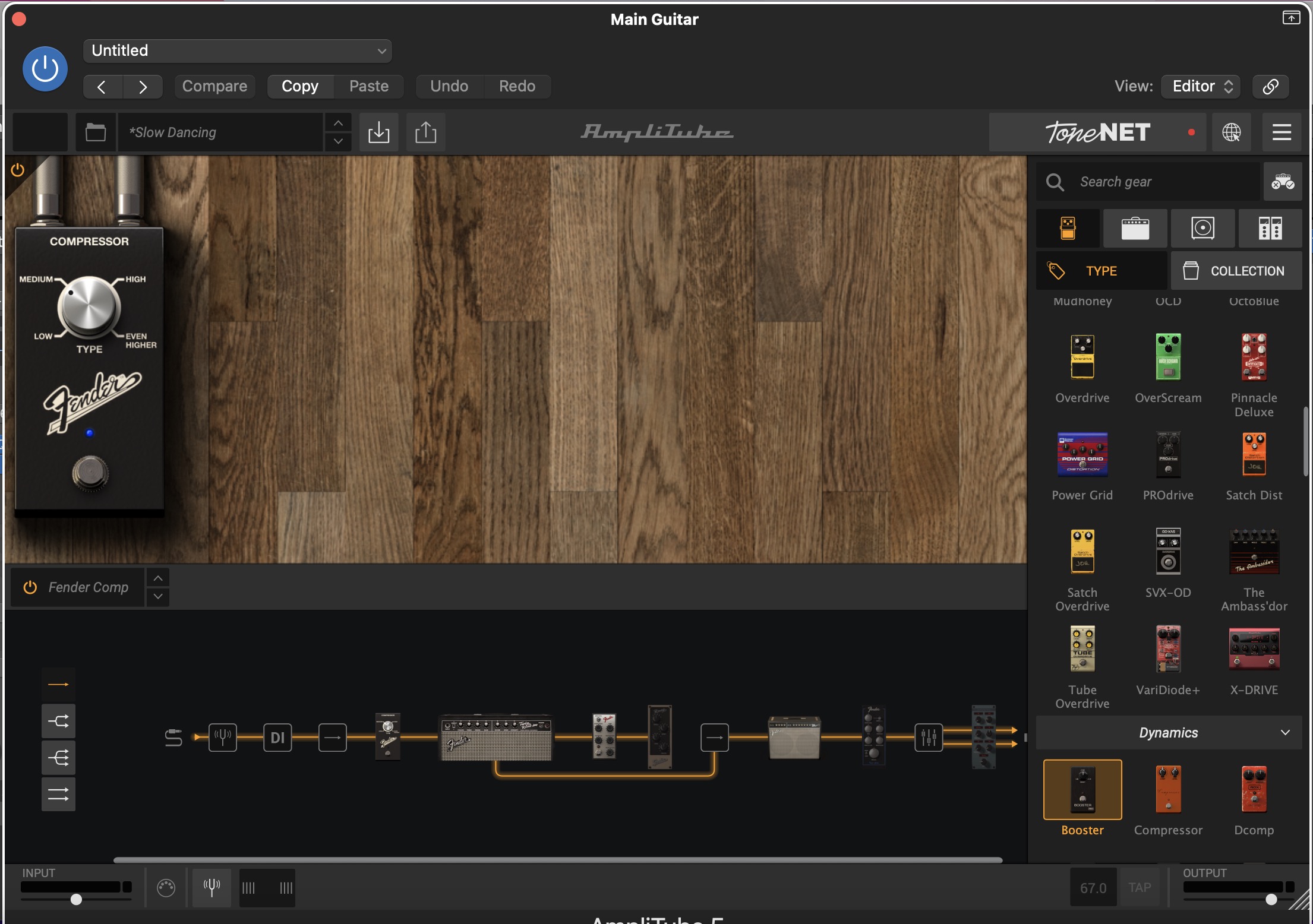Switch to the COLLECTION tab
1313x924 pixels.
[1236, 271]
